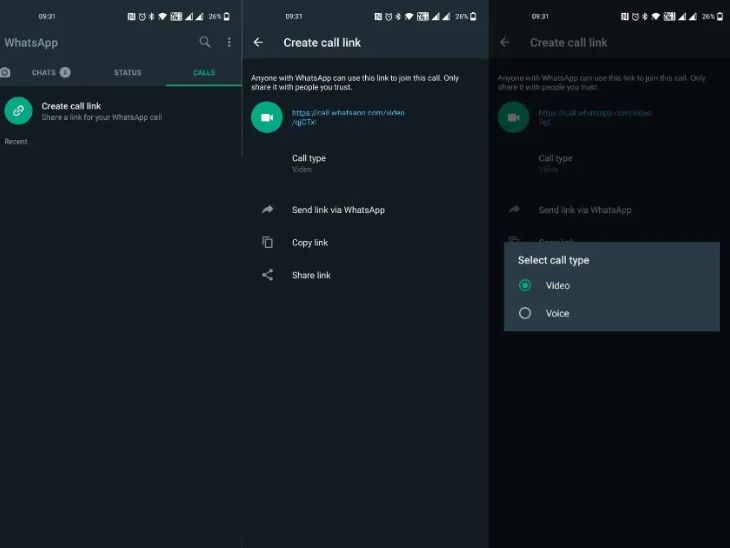Tap the Copy link clipboard icon
This screenshot has height=548, width=730.
(x=267, y=242)
